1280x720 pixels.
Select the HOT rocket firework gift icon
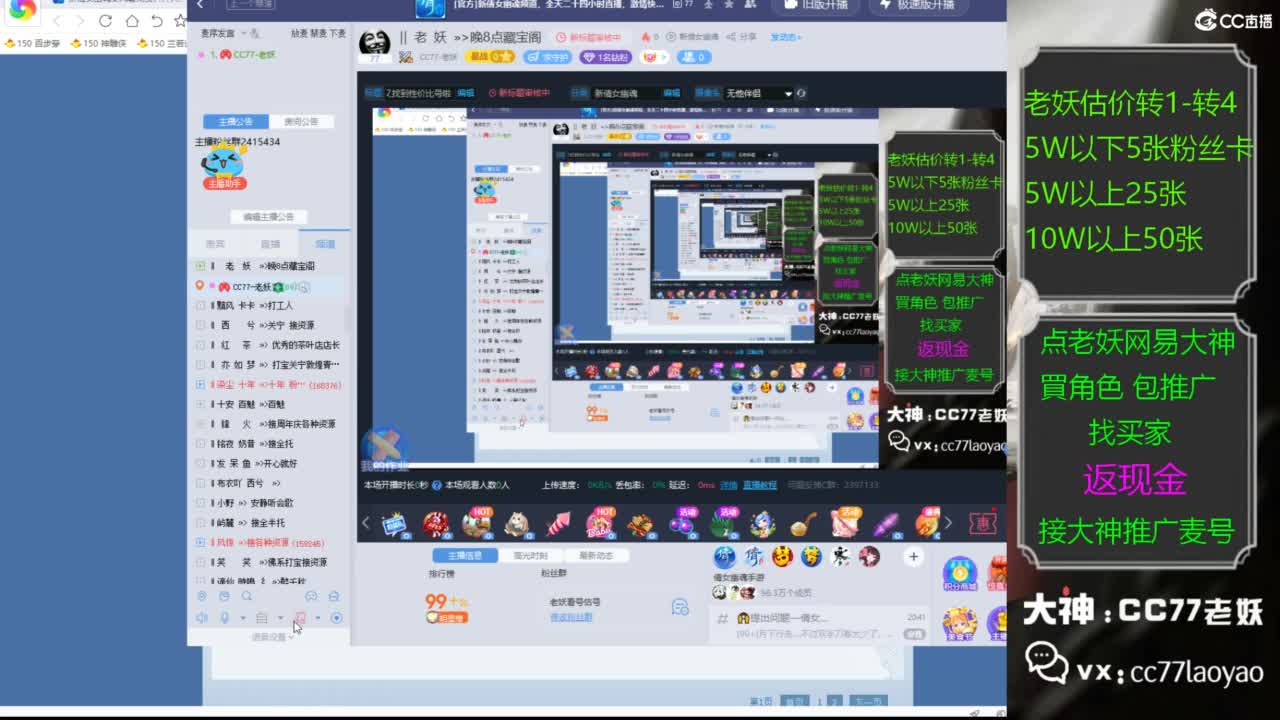point(558,523)
